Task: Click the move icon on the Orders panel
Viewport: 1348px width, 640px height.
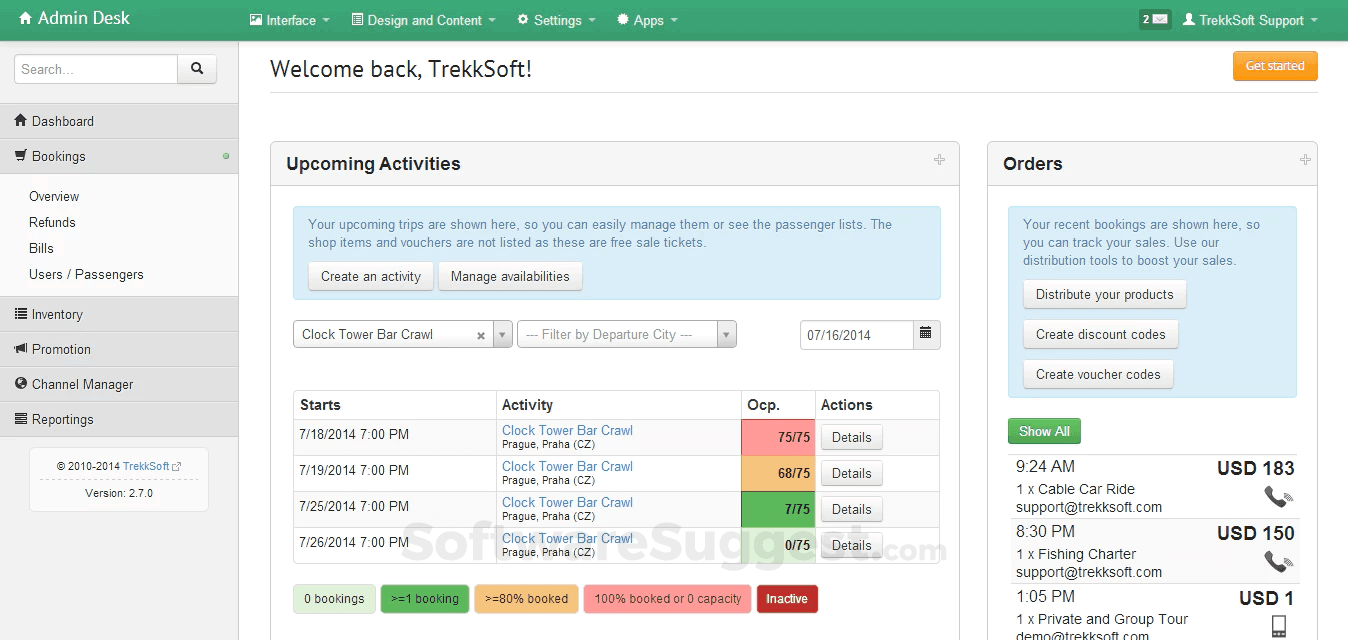Action: pyautogui.click(x=1305, y=159)
